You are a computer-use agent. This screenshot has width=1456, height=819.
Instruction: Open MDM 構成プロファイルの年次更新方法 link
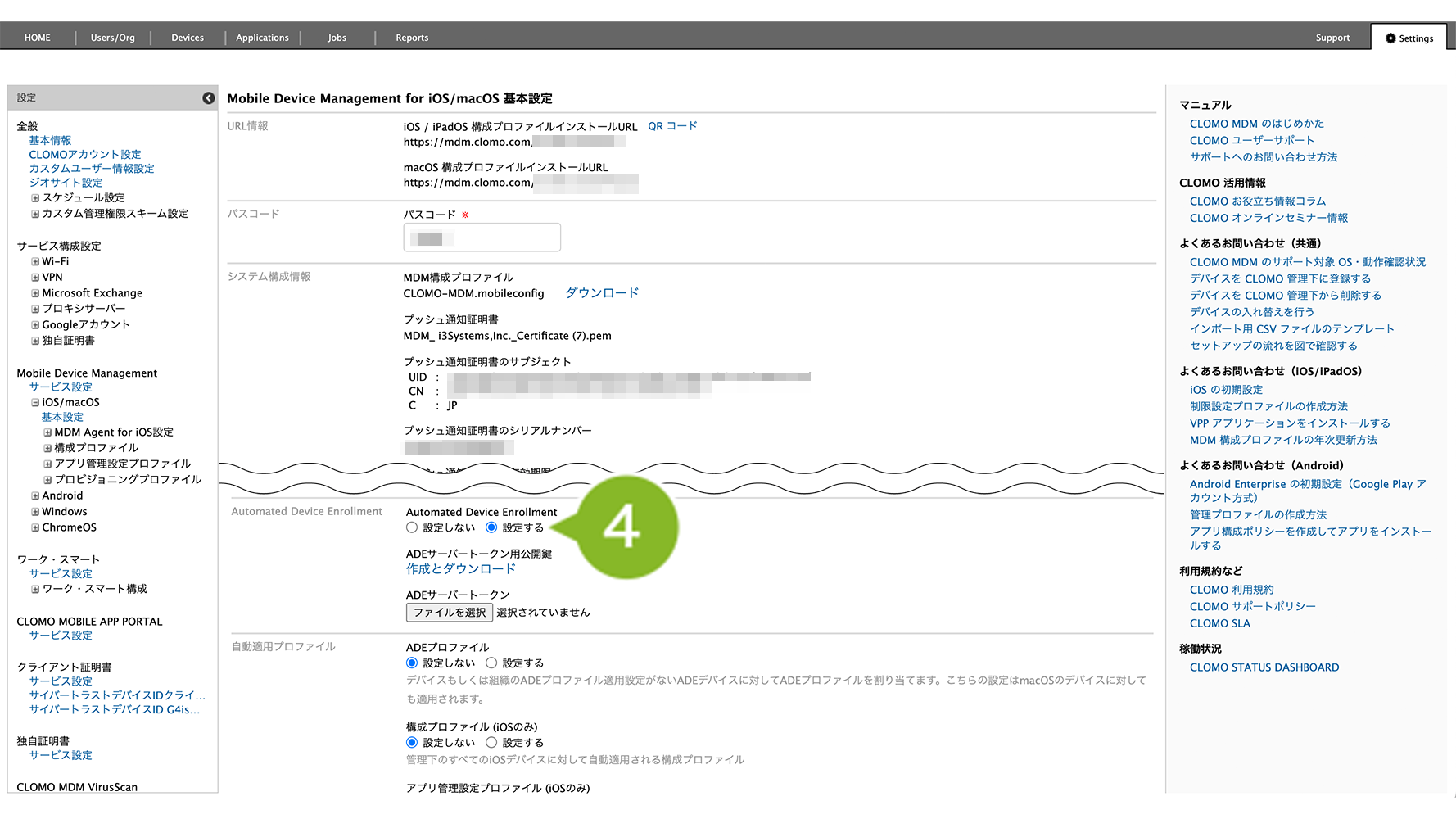click(1284, 440)
